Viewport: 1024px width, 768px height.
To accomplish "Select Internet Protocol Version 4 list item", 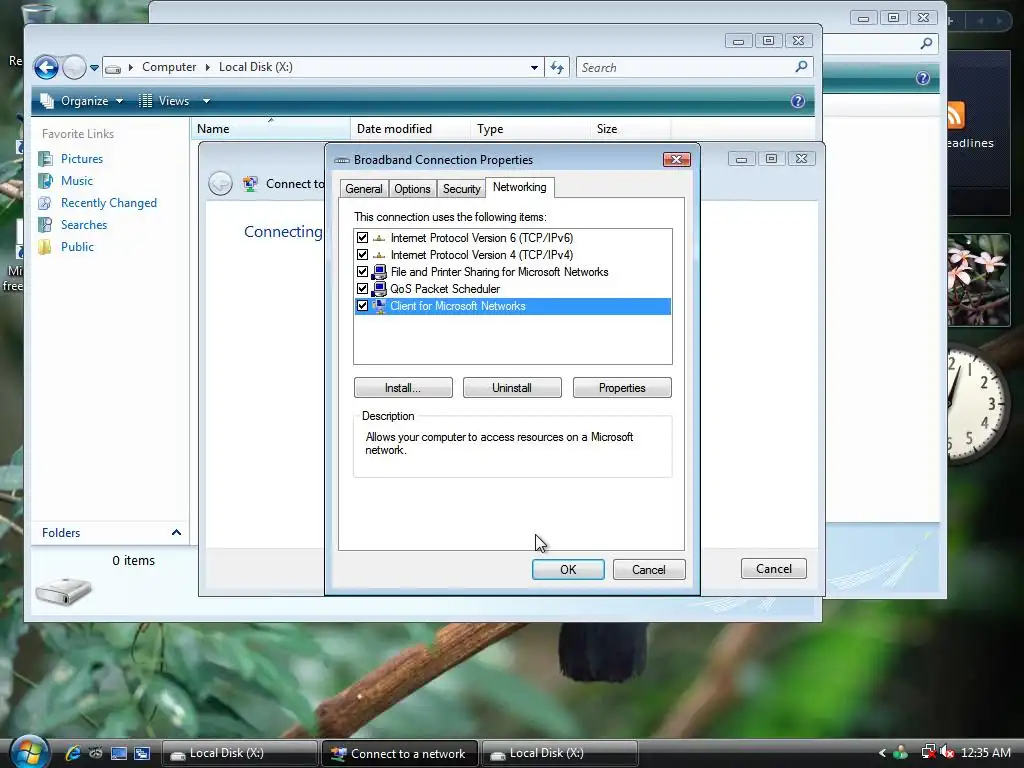I will tap(482, 255).
